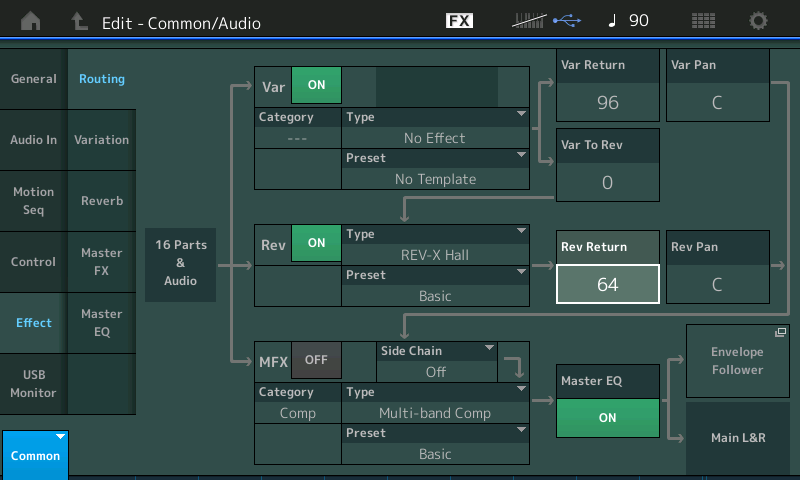Screen dimensions: 800x480
Task: Tap the MFX side chain routing arrow
Action: [x=514, y=367]
